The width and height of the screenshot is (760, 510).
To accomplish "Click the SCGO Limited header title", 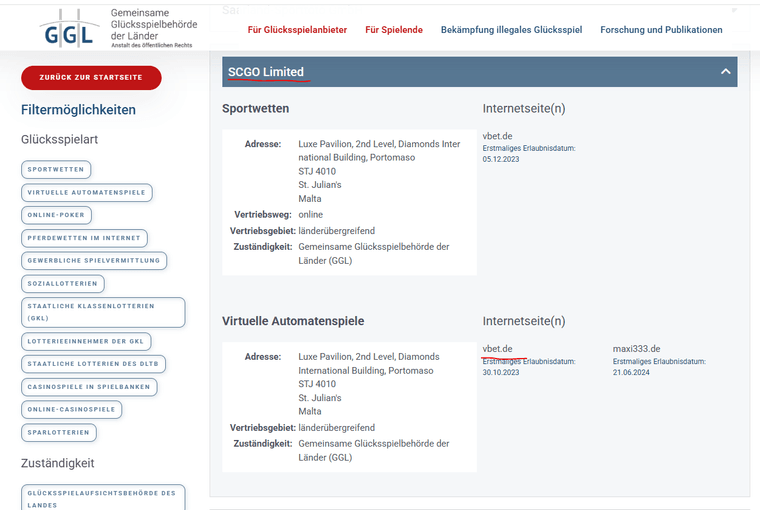I will click(x=266, y=72).
